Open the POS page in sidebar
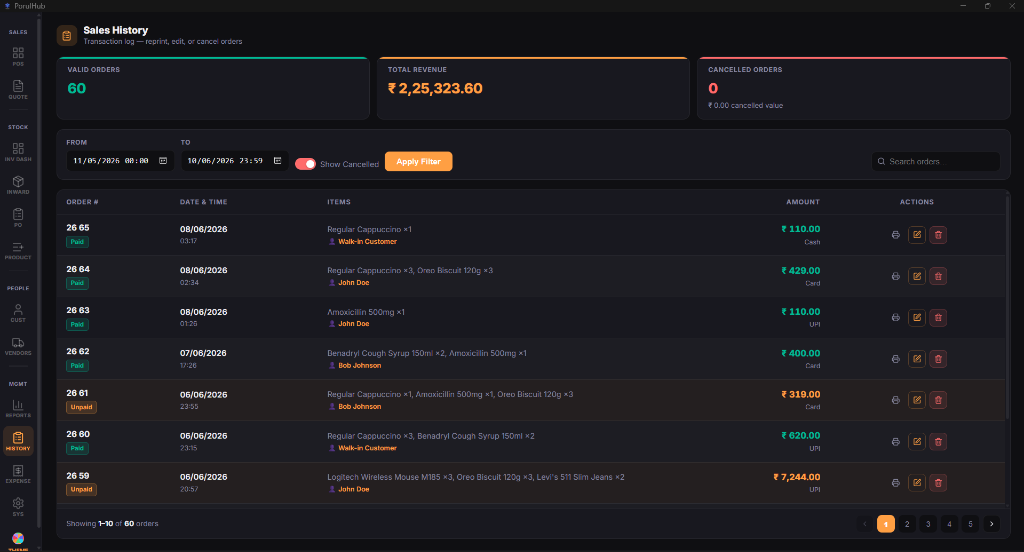 18,56
